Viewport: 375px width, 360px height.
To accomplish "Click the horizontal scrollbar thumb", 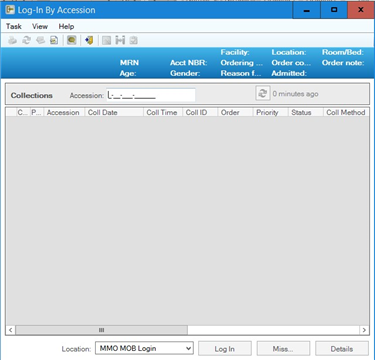I will [101, 330].
